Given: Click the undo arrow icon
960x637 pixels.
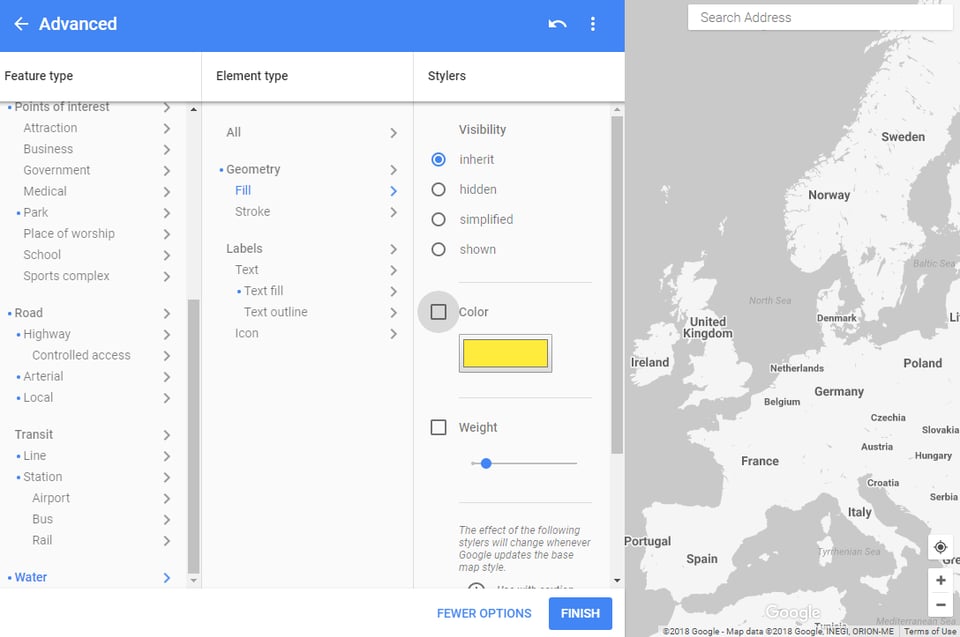Looking at the screenshot, I should point(557,24).
